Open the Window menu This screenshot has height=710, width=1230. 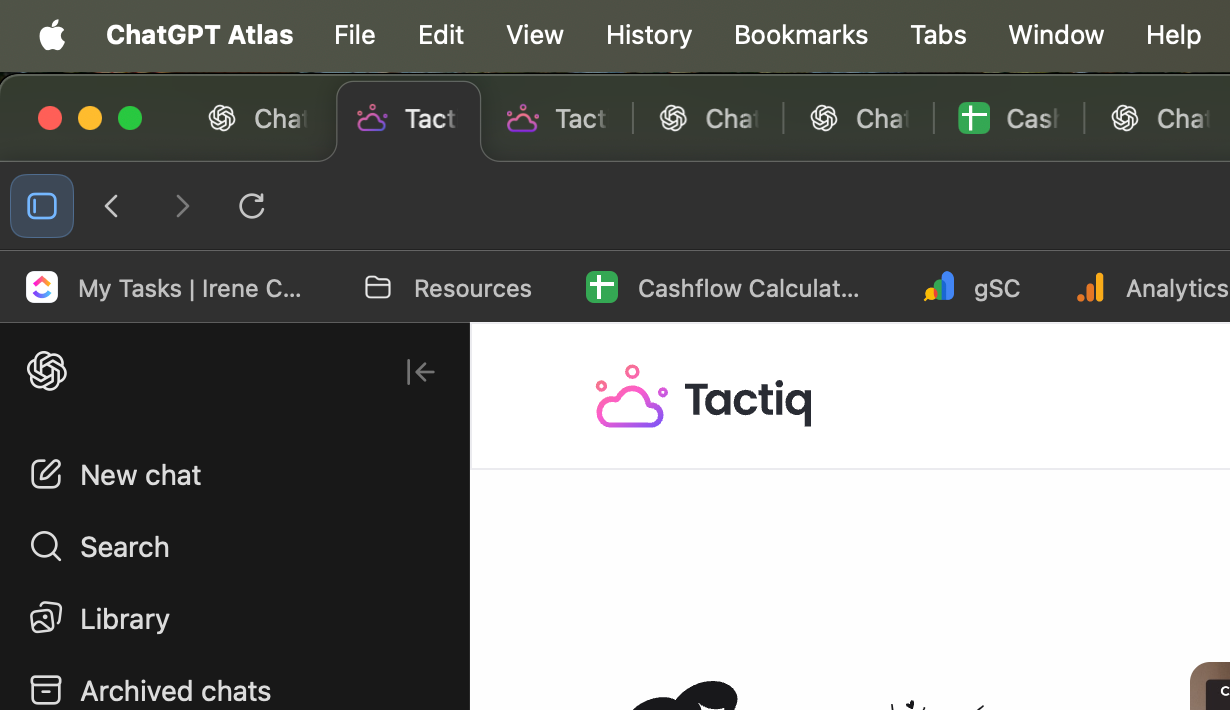point(1056,35)
